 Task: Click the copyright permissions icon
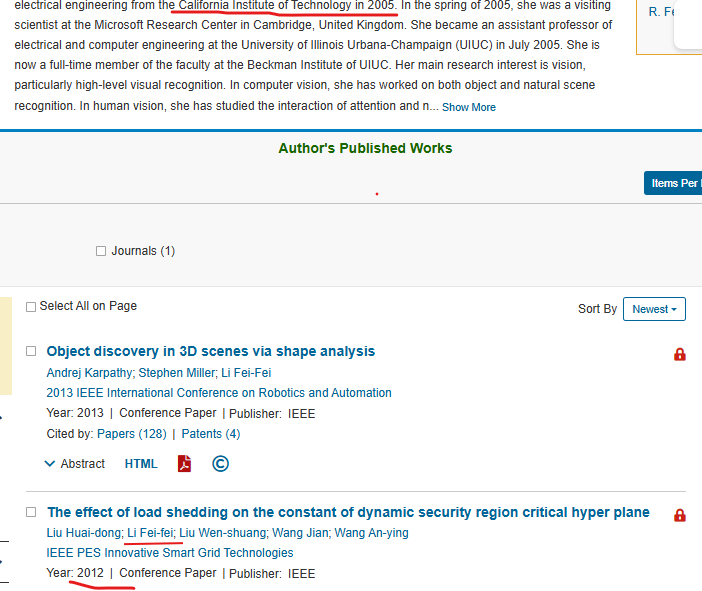click(x=220, y=463)
